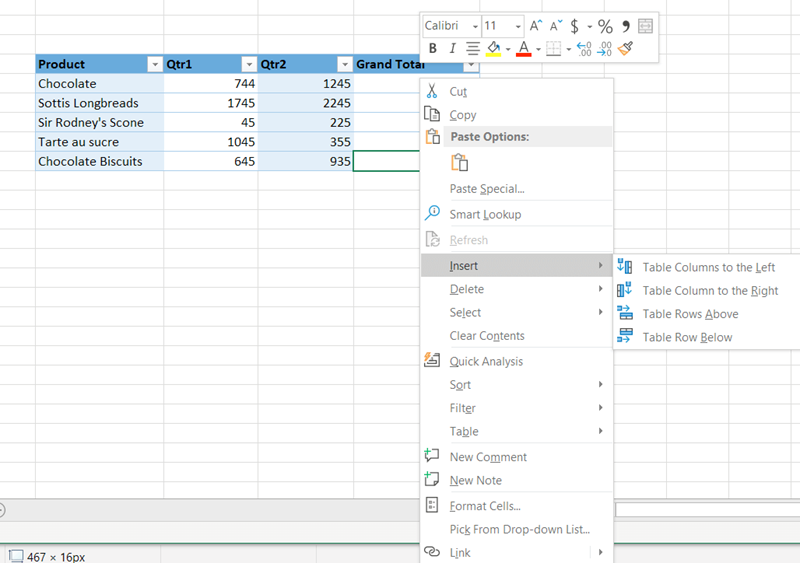Screen dimensions: 800x563
Task: Expand the Table submenu
Action: pos(516,431)
